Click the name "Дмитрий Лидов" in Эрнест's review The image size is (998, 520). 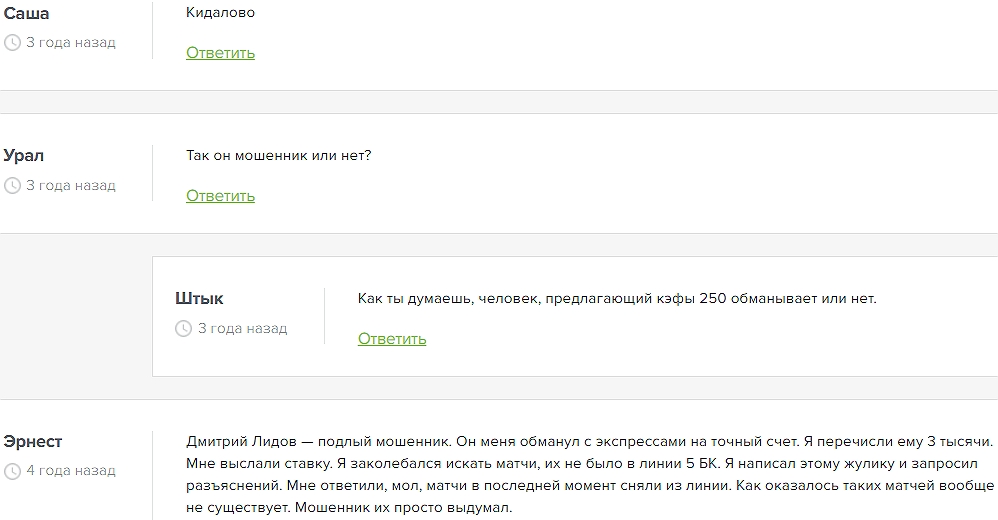click(x=240, y=441)
